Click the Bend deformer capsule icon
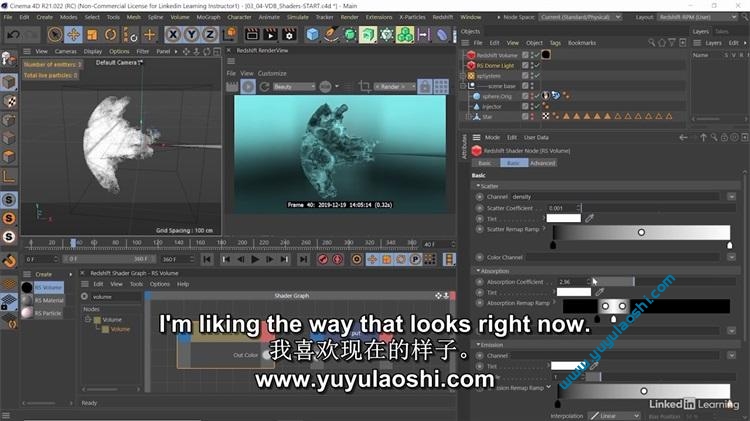Image resolution: width=750 pixels, height=421 pixels. [442, 34]
